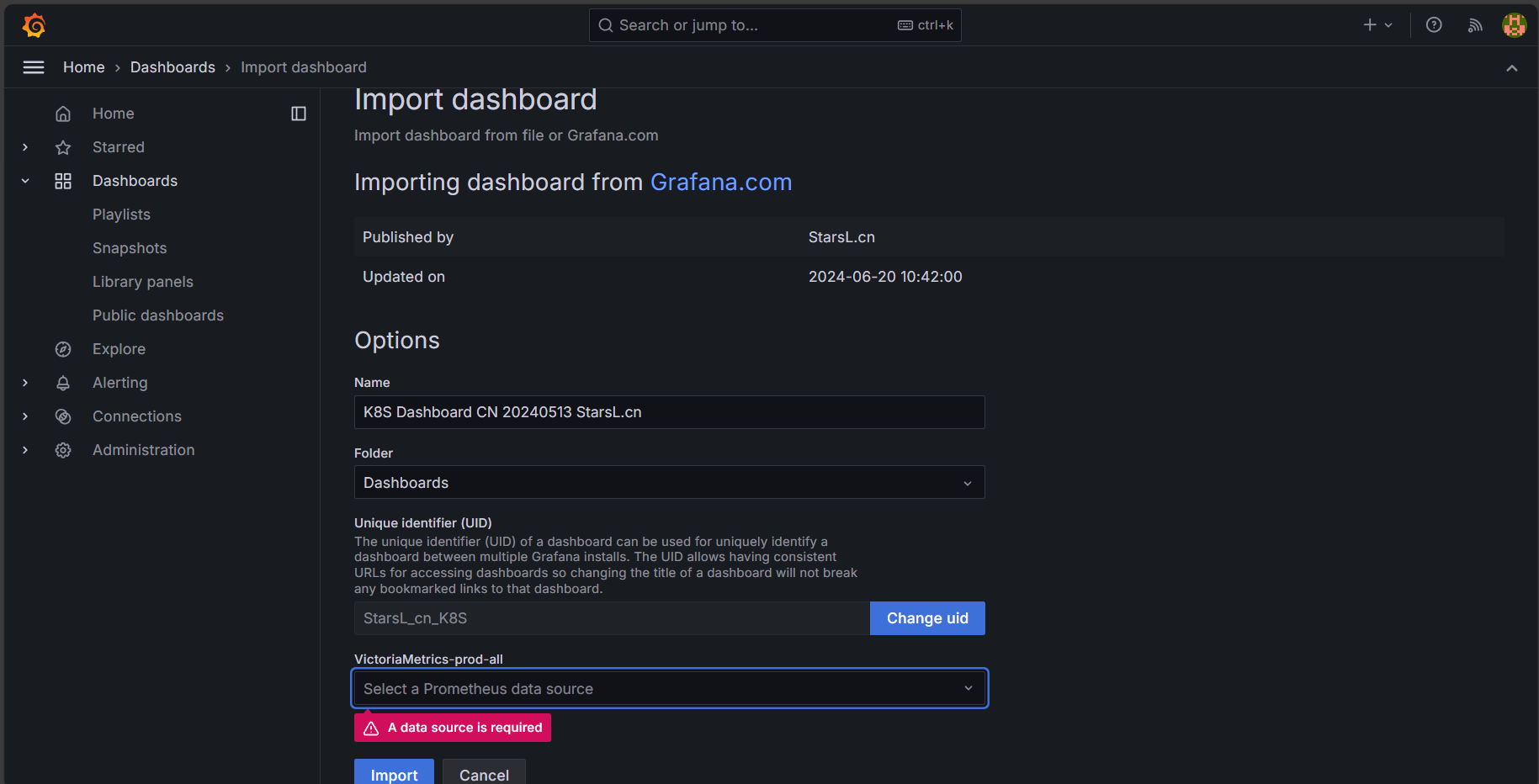Open Alerting in the sidebar
Viewport: 1539px width, 784px height.
coord(120,383)
